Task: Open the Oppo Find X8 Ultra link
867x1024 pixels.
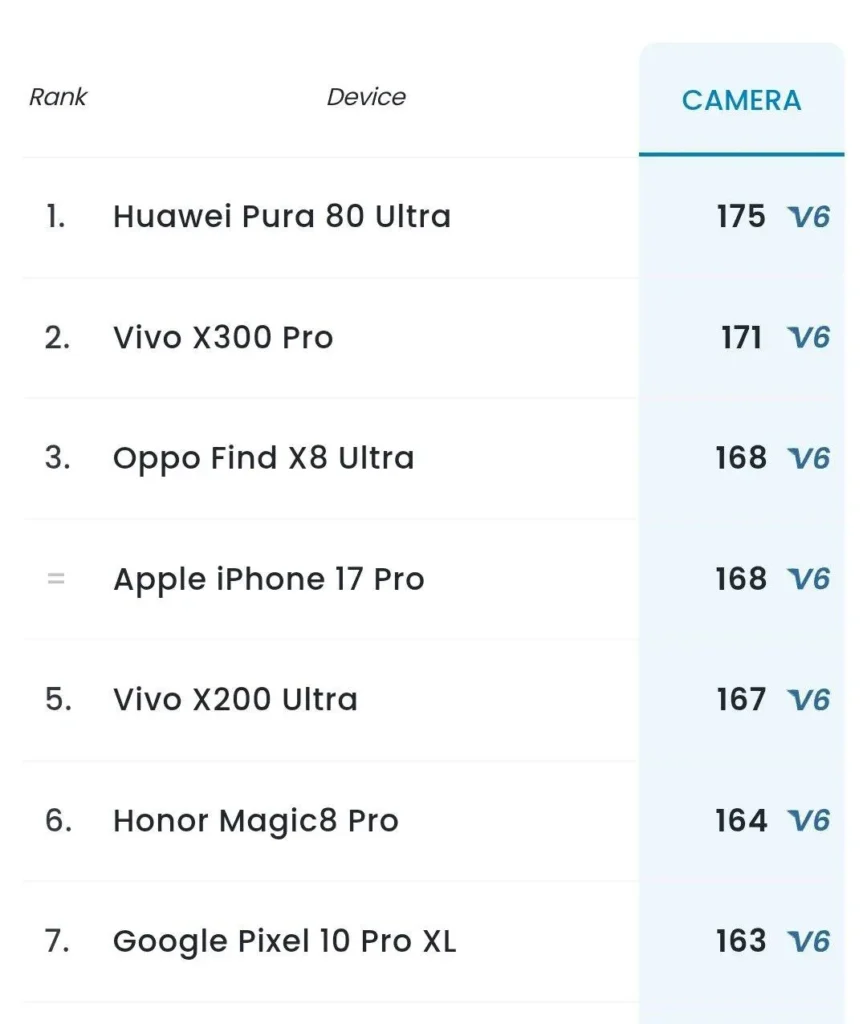Action: point(263,458)
